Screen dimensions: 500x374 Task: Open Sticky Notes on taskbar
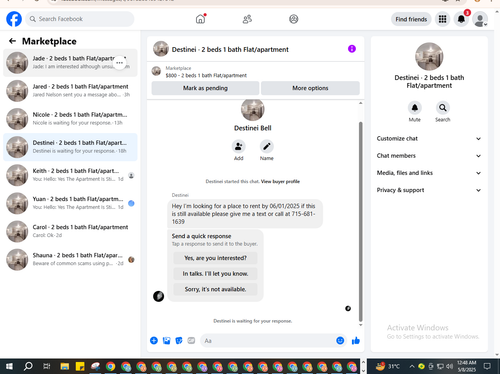80,367
